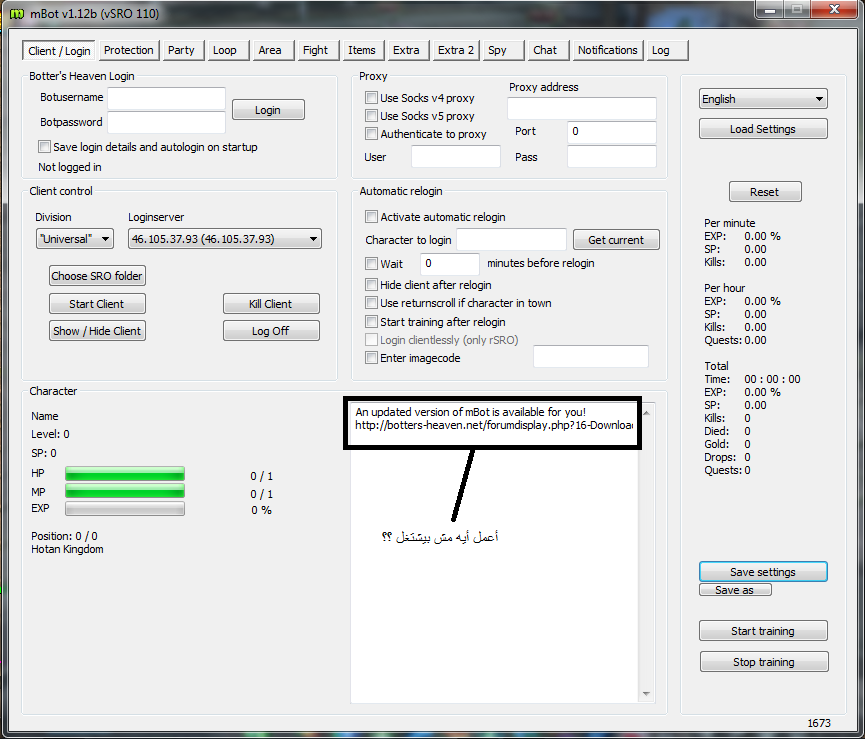
Task: Click the Save as button
Action: [735, 590]
